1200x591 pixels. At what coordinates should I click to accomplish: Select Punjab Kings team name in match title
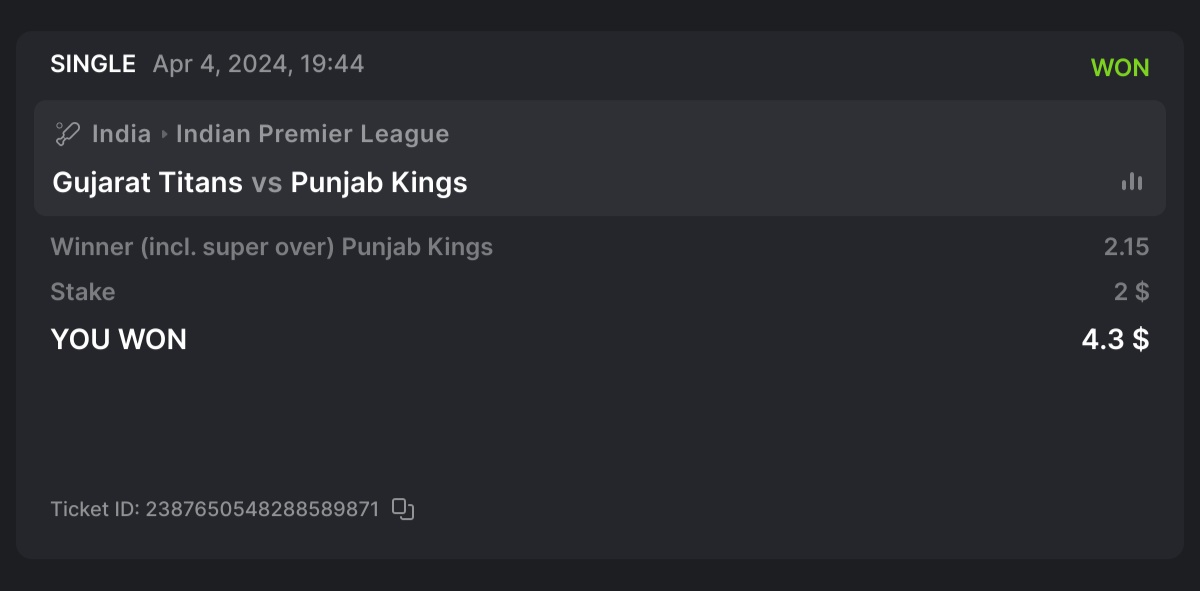click(x=379, y=183)
